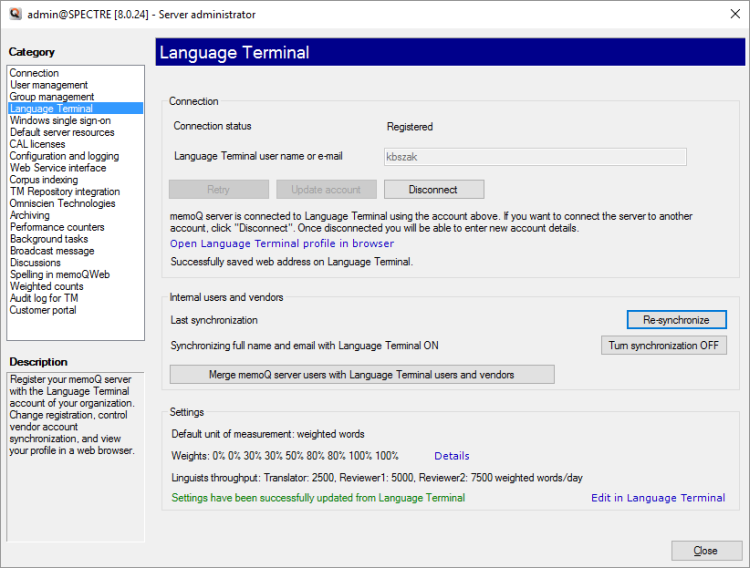Click Merge memoQ server users button
The image size is (750, 568).
pyautogui.click(x=362, y=375)
